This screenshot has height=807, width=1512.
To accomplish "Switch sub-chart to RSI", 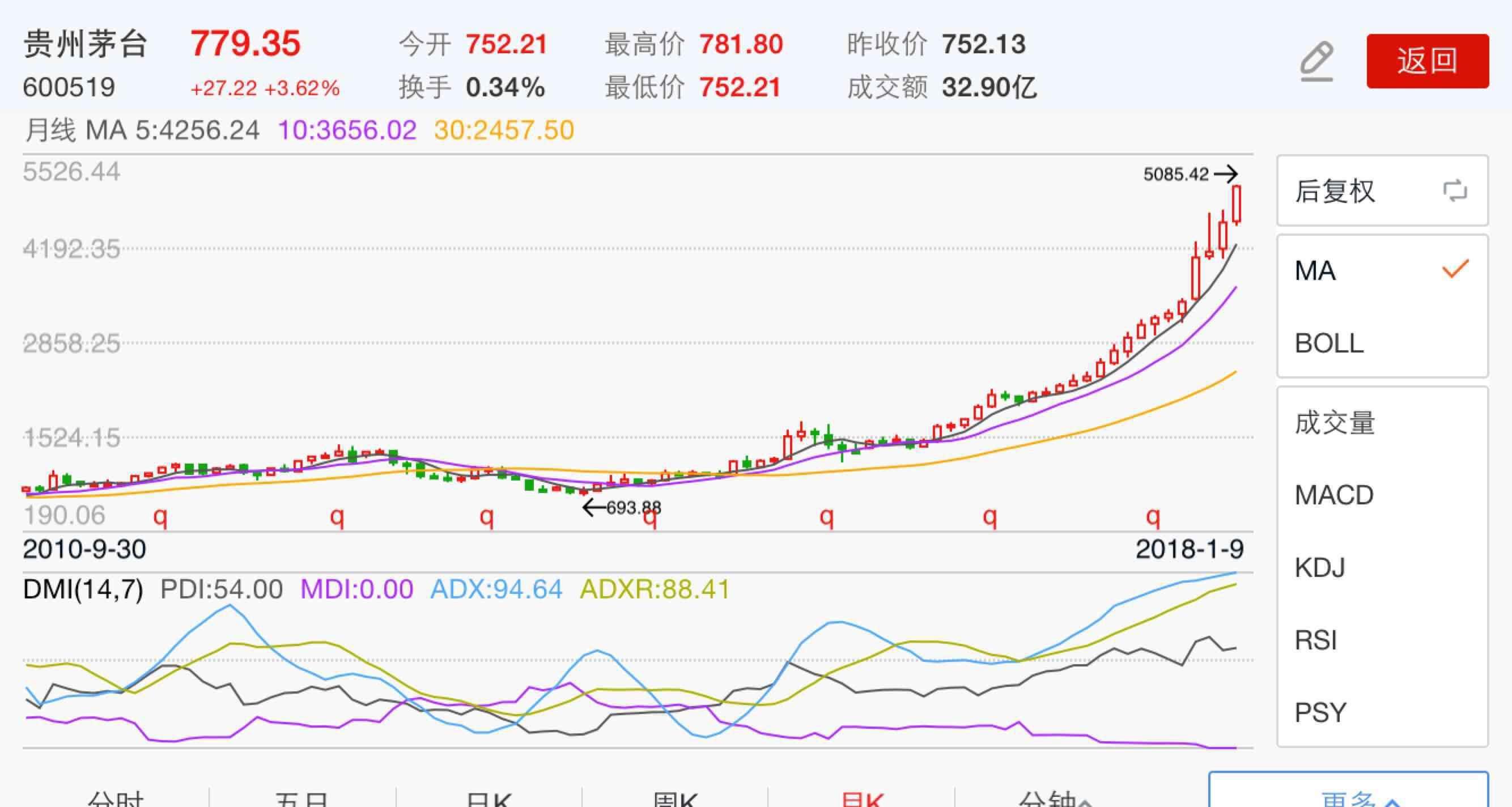I will pyautogui.click(x=1382, y=640).
